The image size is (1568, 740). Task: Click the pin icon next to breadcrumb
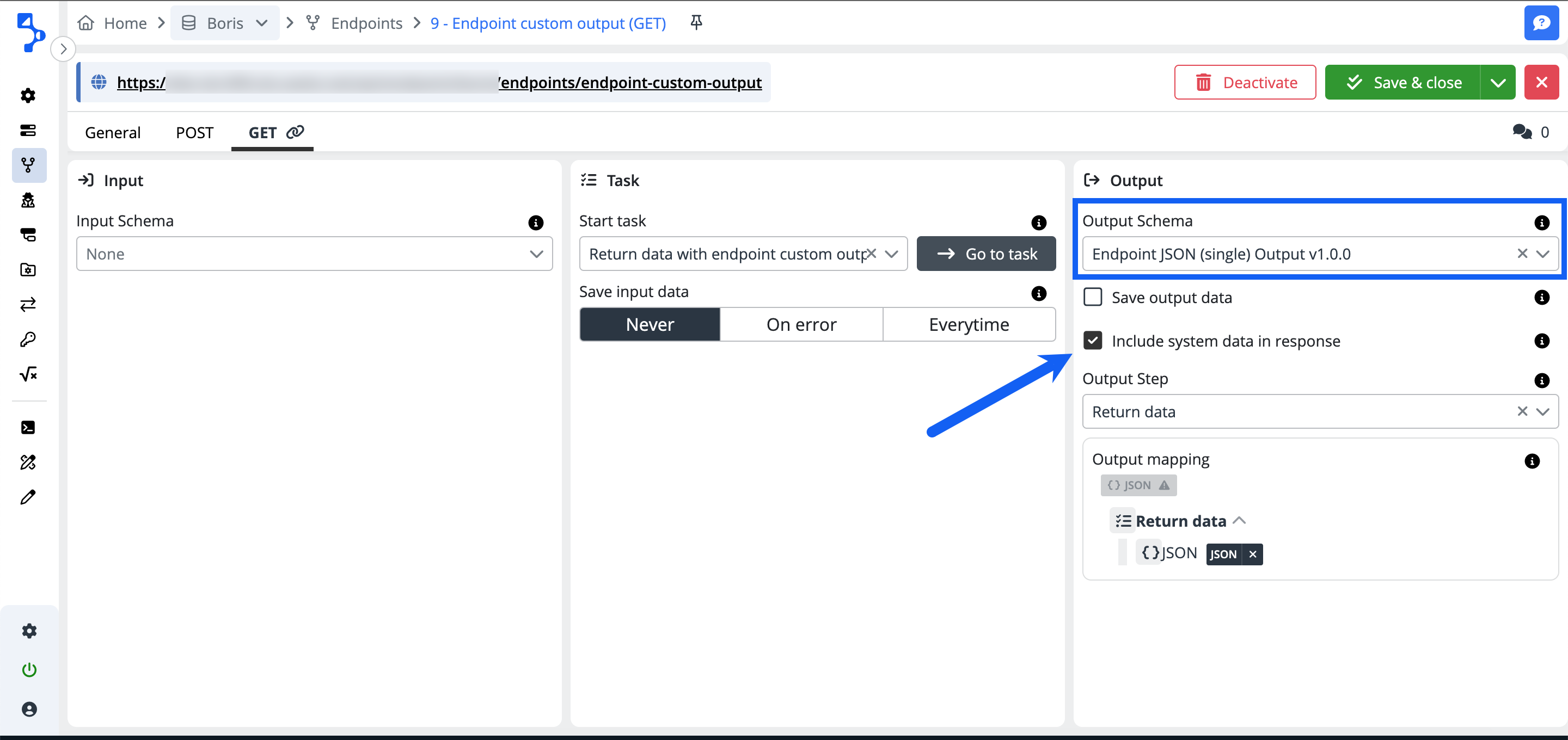696,22
